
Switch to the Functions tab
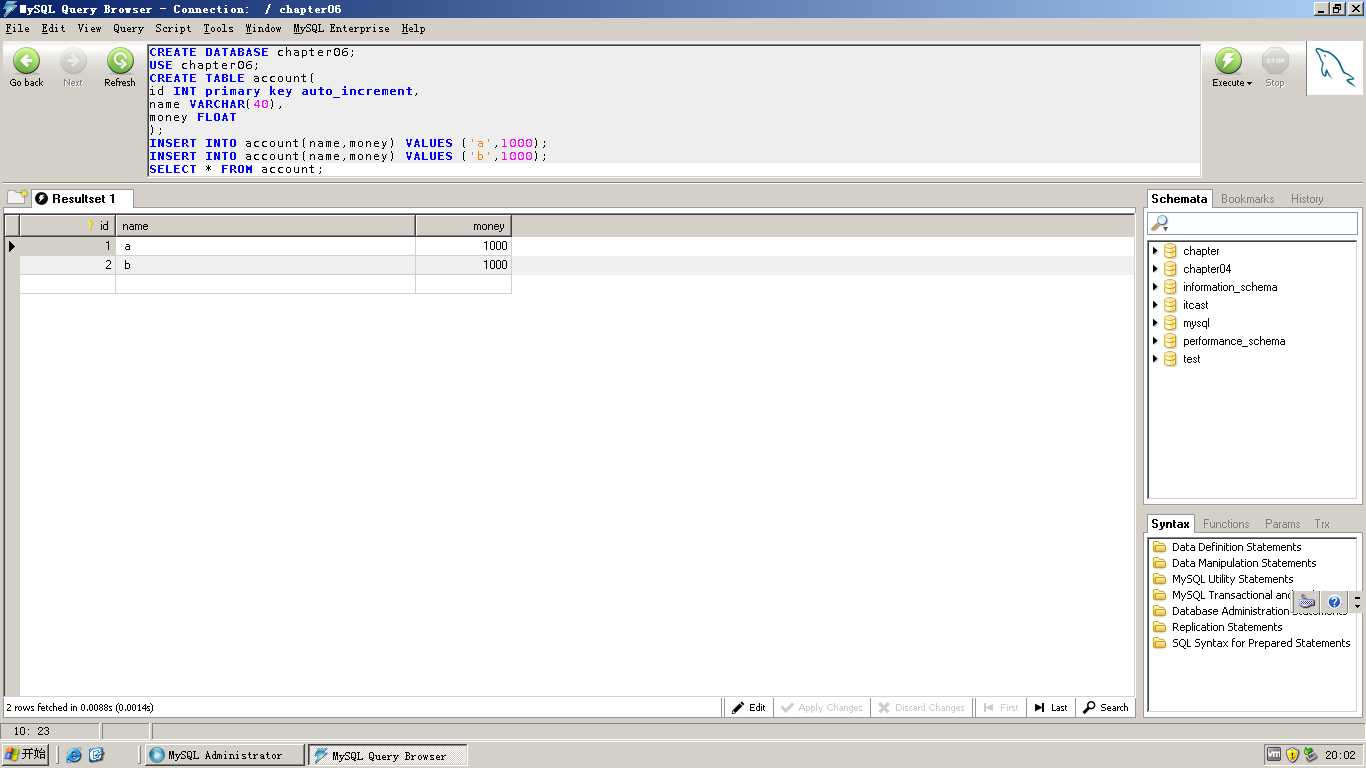click(1226, 524)
